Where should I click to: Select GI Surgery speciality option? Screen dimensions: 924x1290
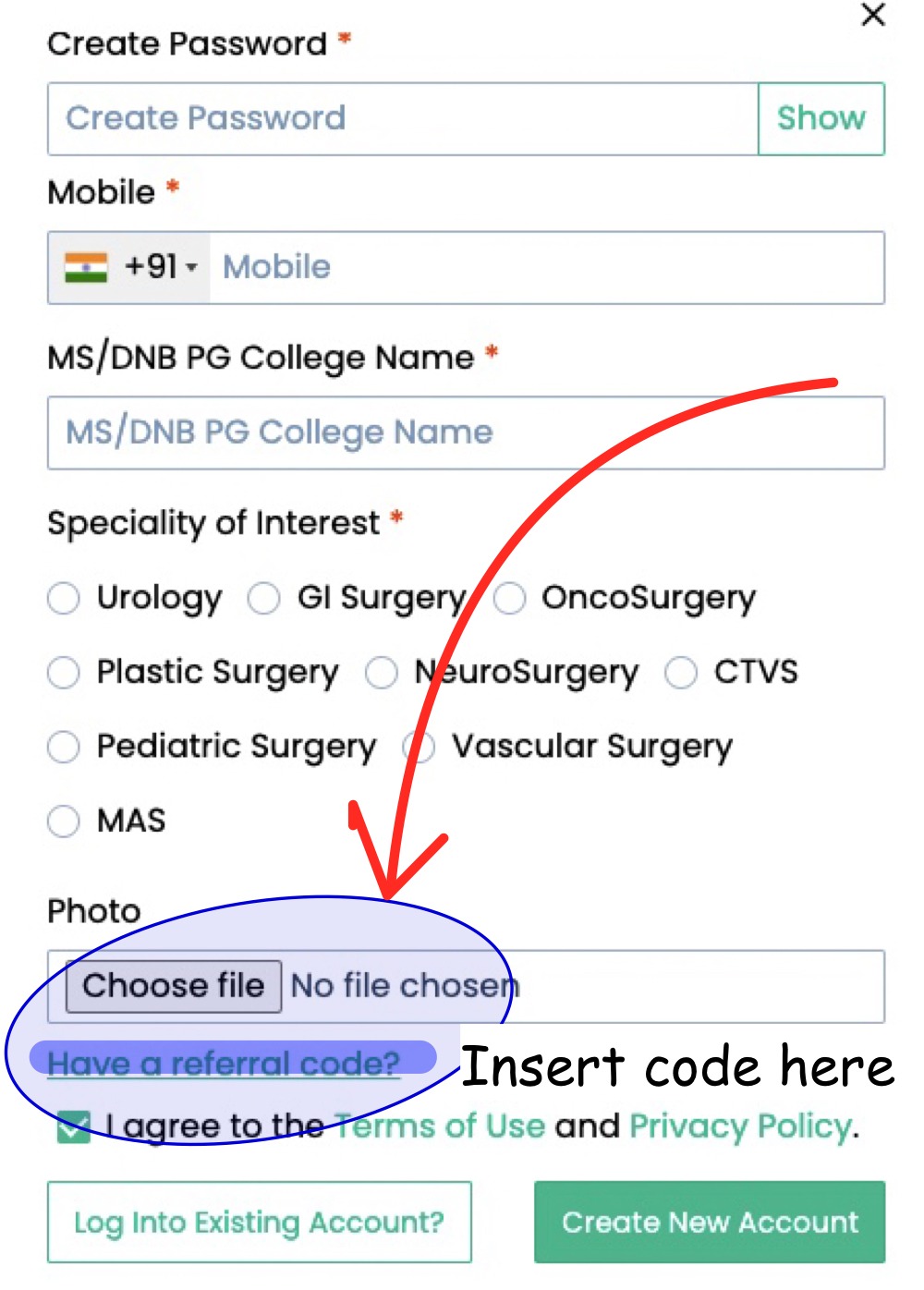(263, 598)
